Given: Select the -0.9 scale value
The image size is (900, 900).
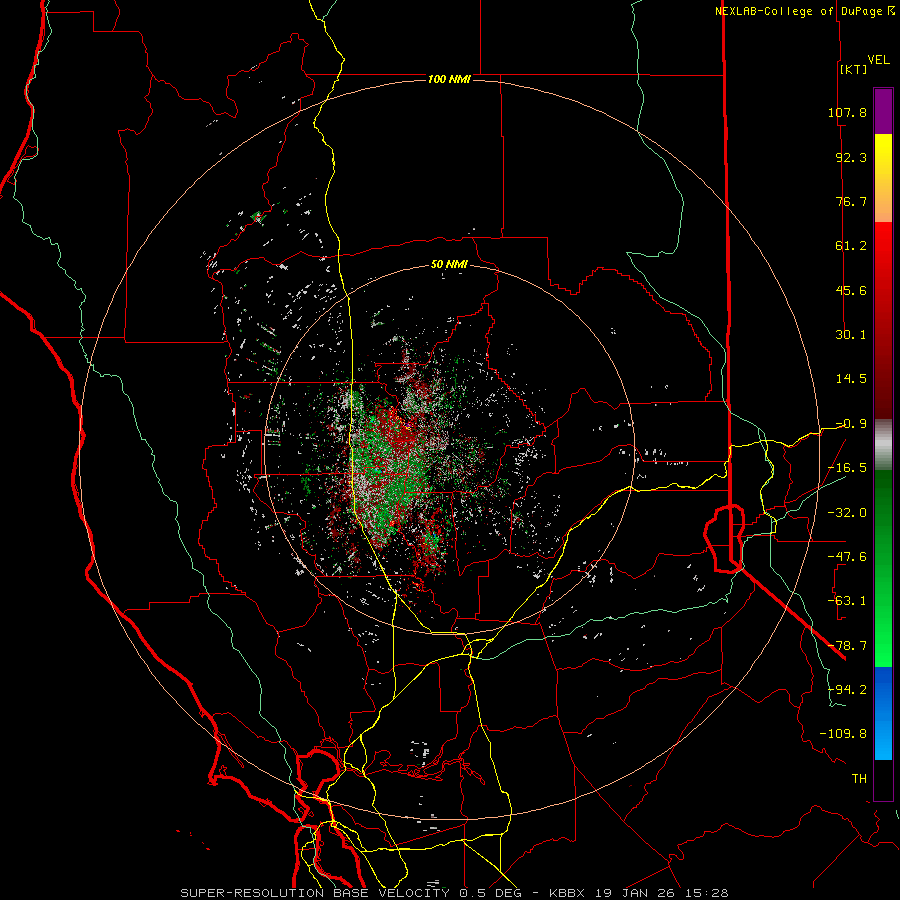Looking at the screenshot, I should (x=851, y=424).
